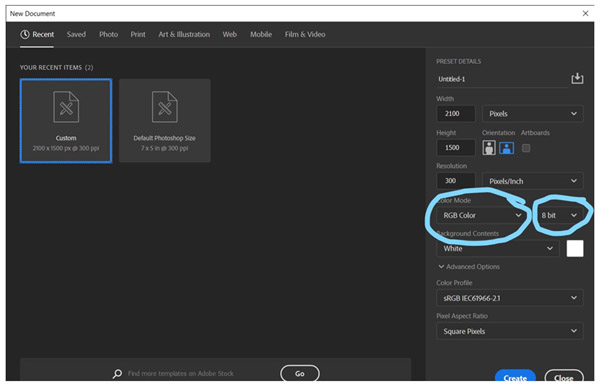
Task: Click the Create button
Action: [515, 376]
